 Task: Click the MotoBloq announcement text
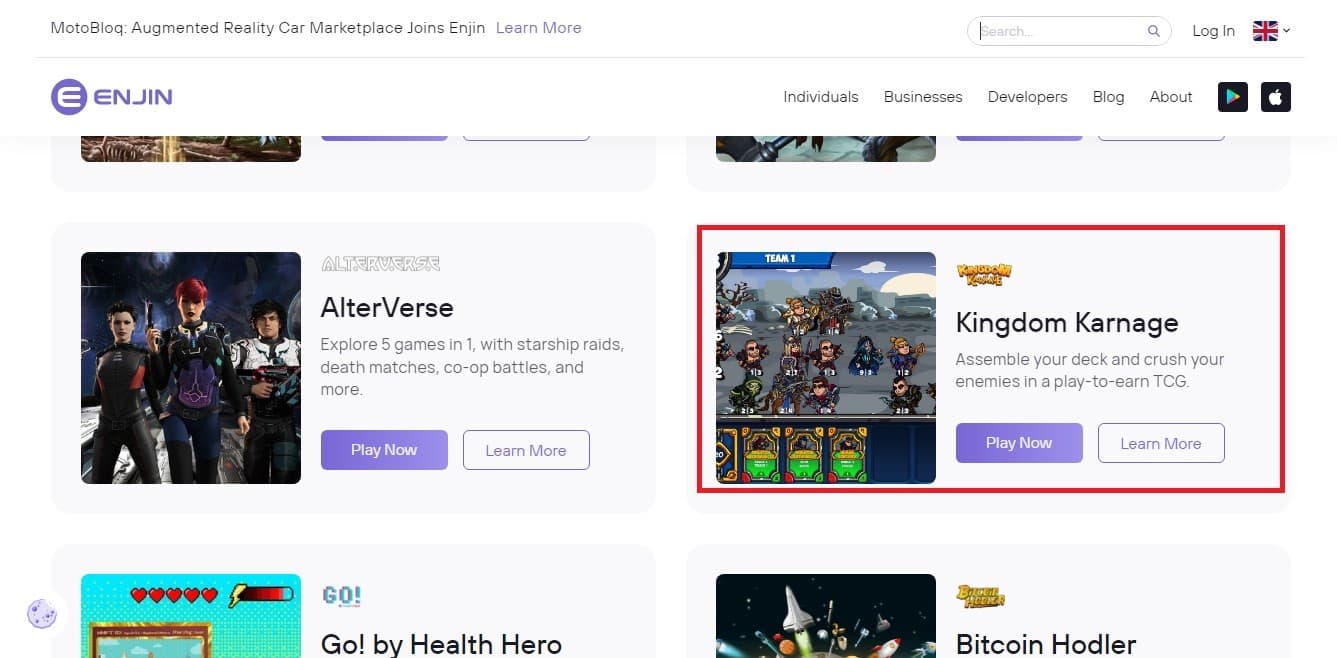[x=268, y=28]
